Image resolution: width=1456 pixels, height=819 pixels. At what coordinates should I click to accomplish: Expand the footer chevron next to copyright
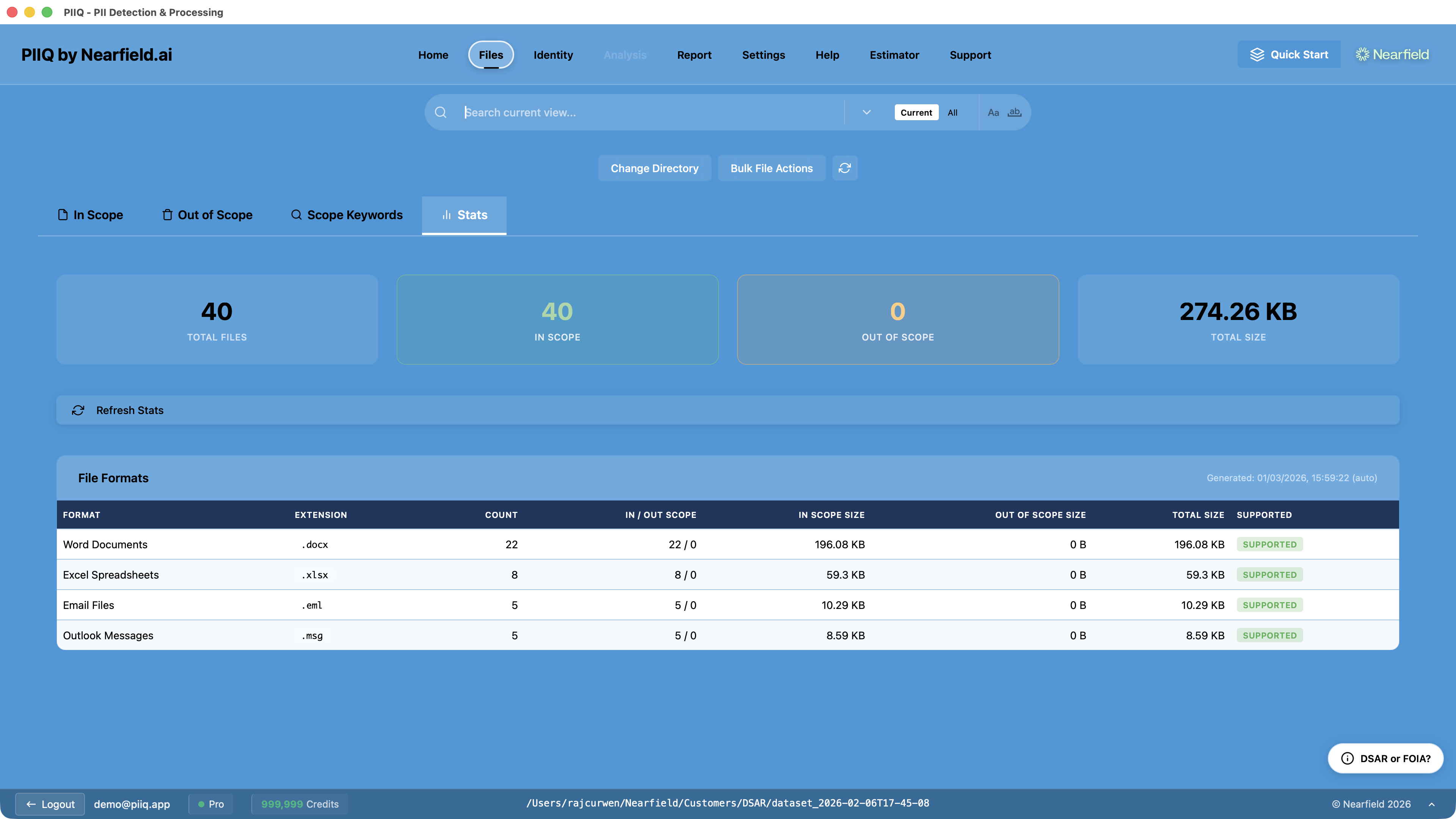1432,804
